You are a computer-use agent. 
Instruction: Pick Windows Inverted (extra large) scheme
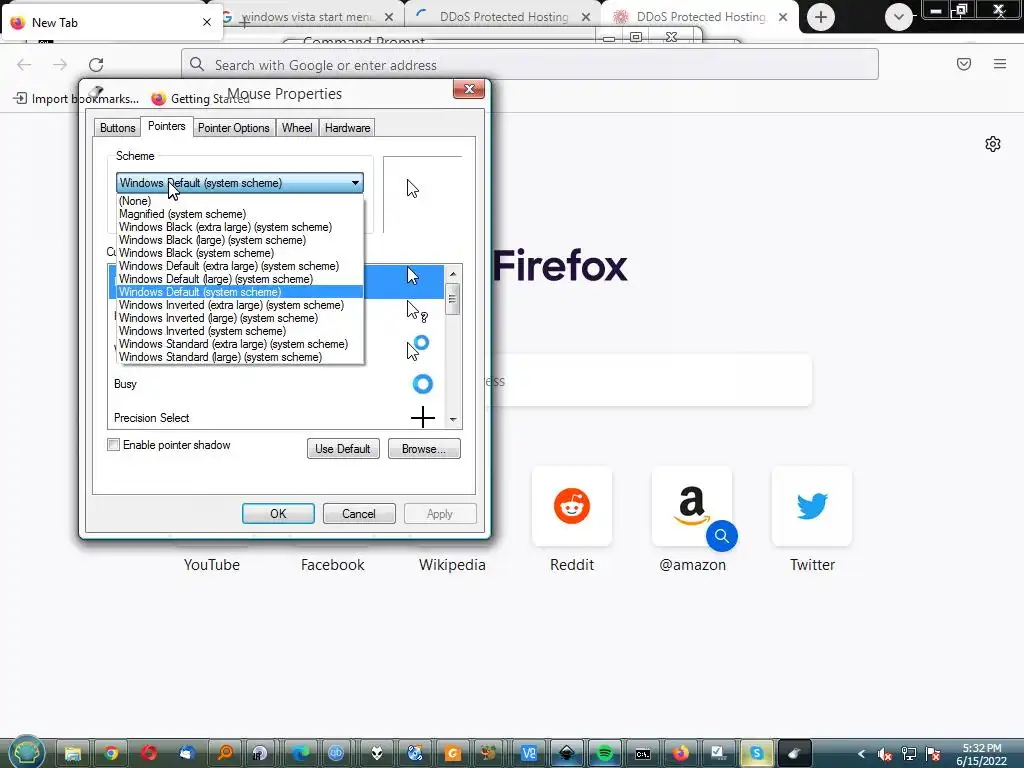pos(240,305)
